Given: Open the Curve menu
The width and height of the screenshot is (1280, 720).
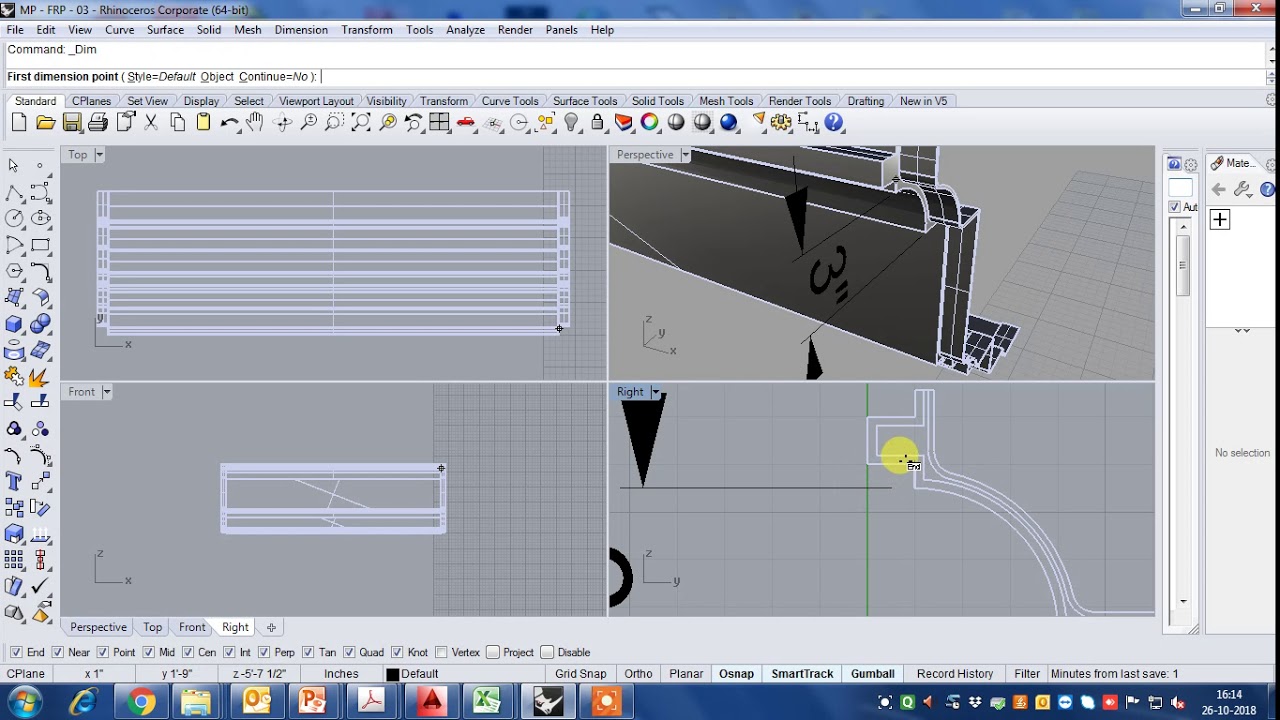Looking at the screenshot, I should point(119,30).
